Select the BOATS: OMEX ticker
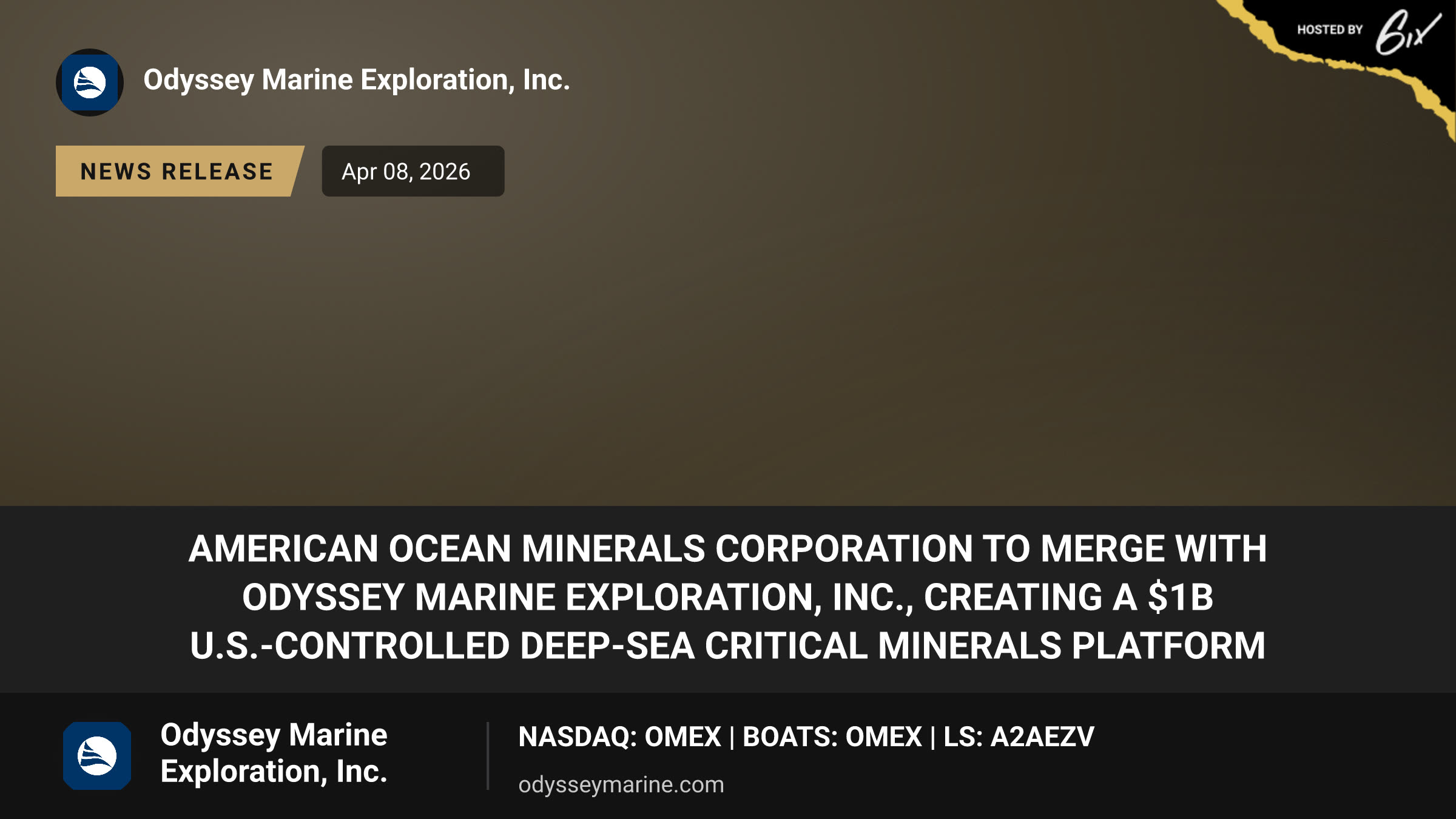The height and width of the screenshot is (819, 1456). click(x=832, y=736)
